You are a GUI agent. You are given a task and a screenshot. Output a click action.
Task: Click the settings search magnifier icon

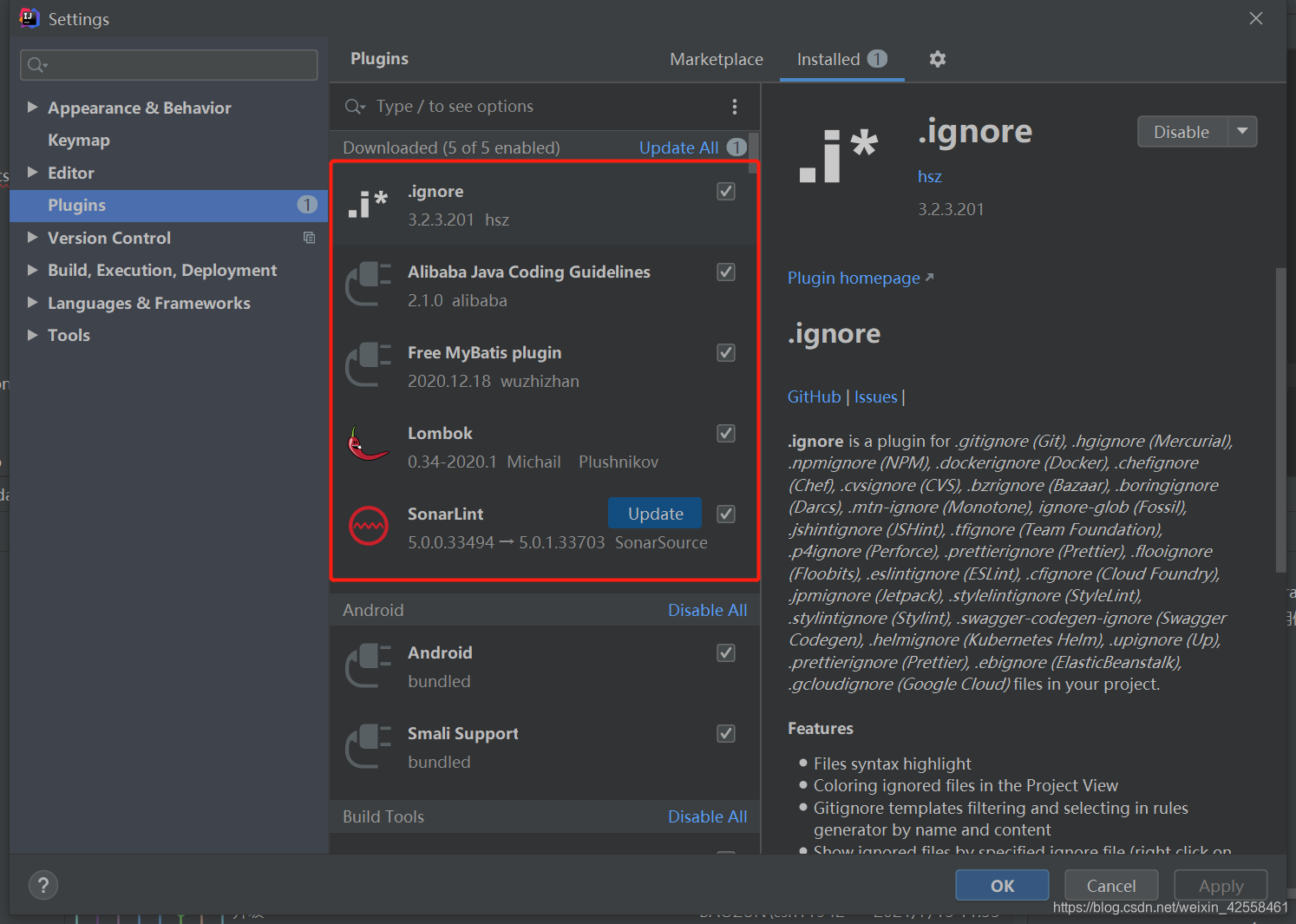coord(37,65)
